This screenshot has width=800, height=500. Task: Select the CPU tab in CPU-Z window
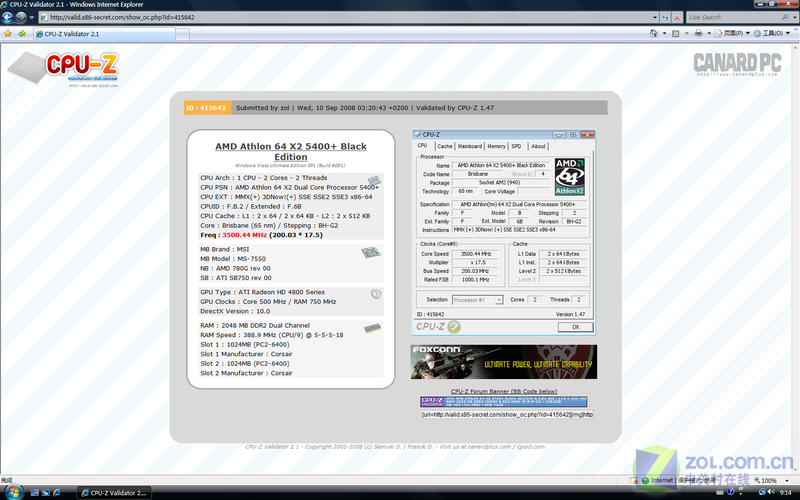422,146
